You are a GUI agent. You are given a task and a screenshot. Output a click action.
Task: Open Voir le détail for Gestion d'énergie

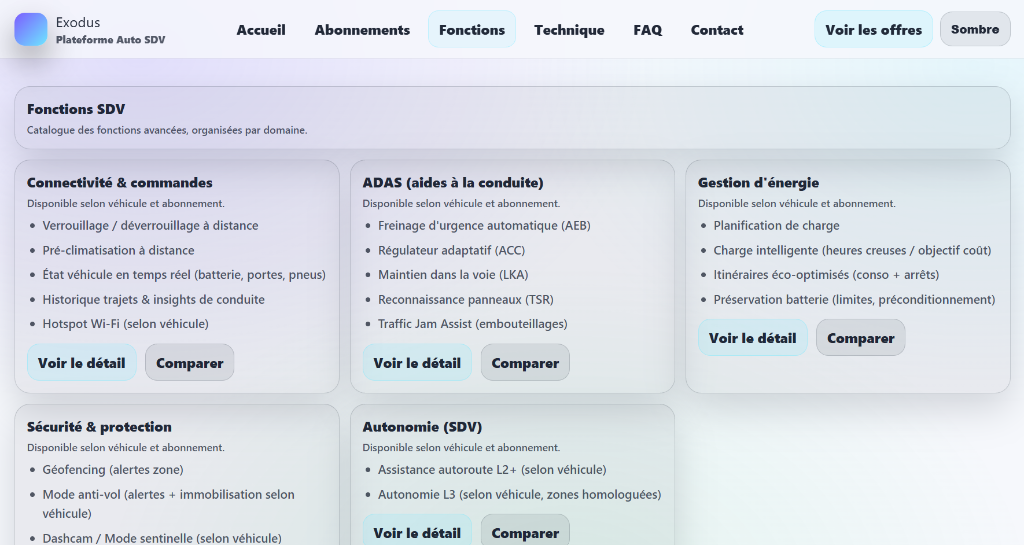click(x=752, y=338)
